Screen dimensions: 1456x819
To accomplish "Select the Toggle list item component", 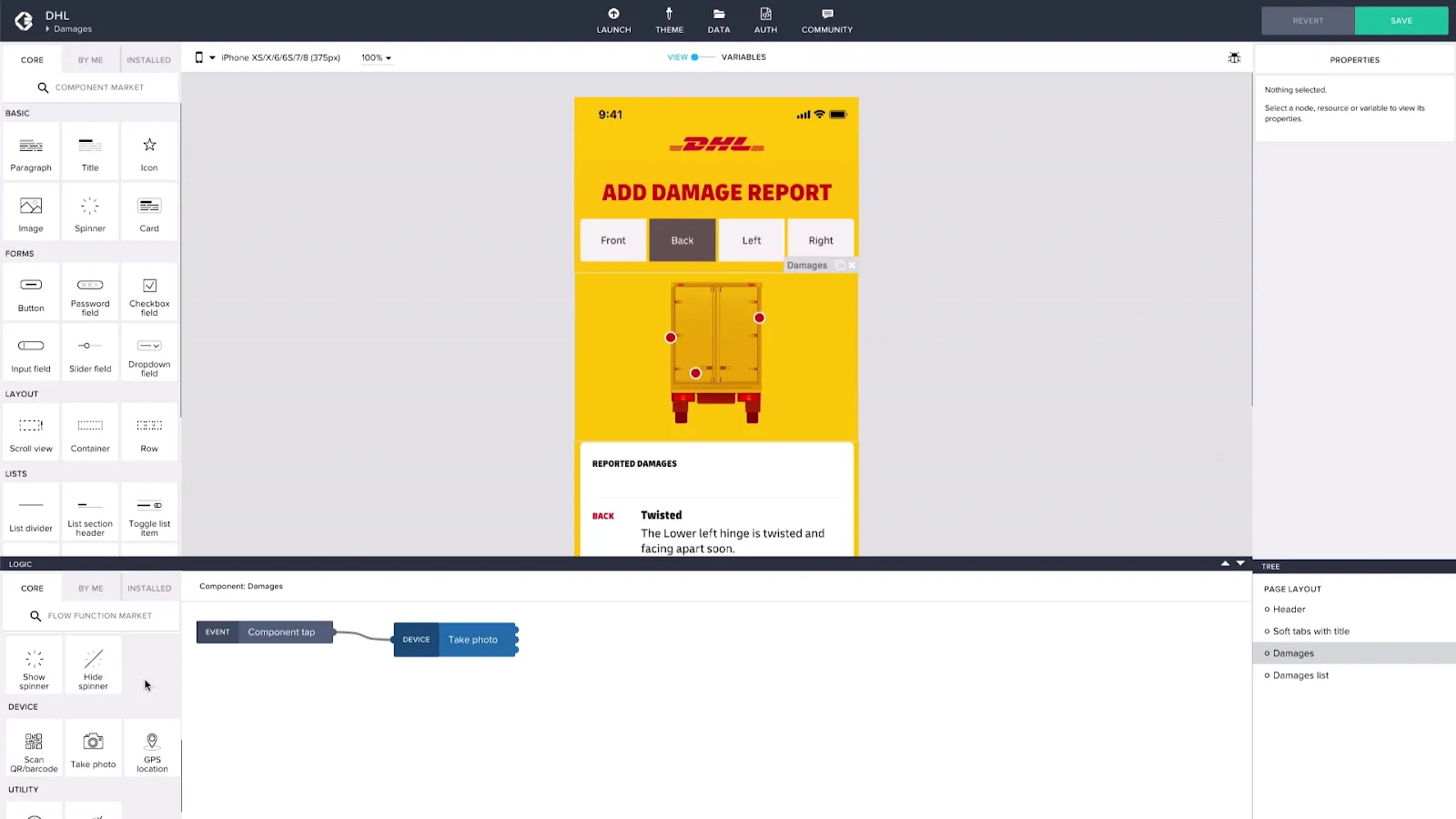I will [149, 511].
